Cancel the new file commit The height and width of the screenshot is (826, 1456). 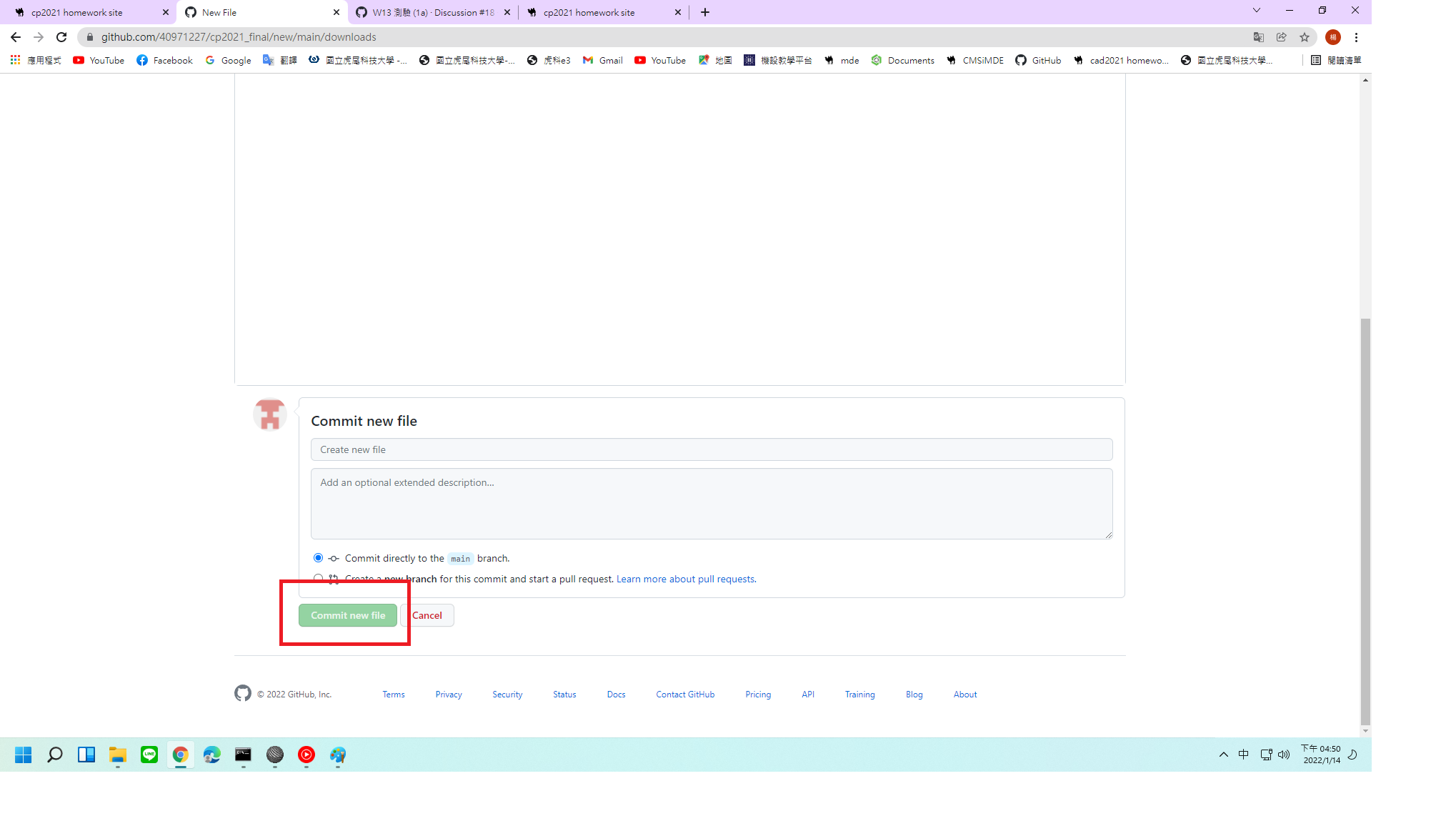[x=427, y=615]
